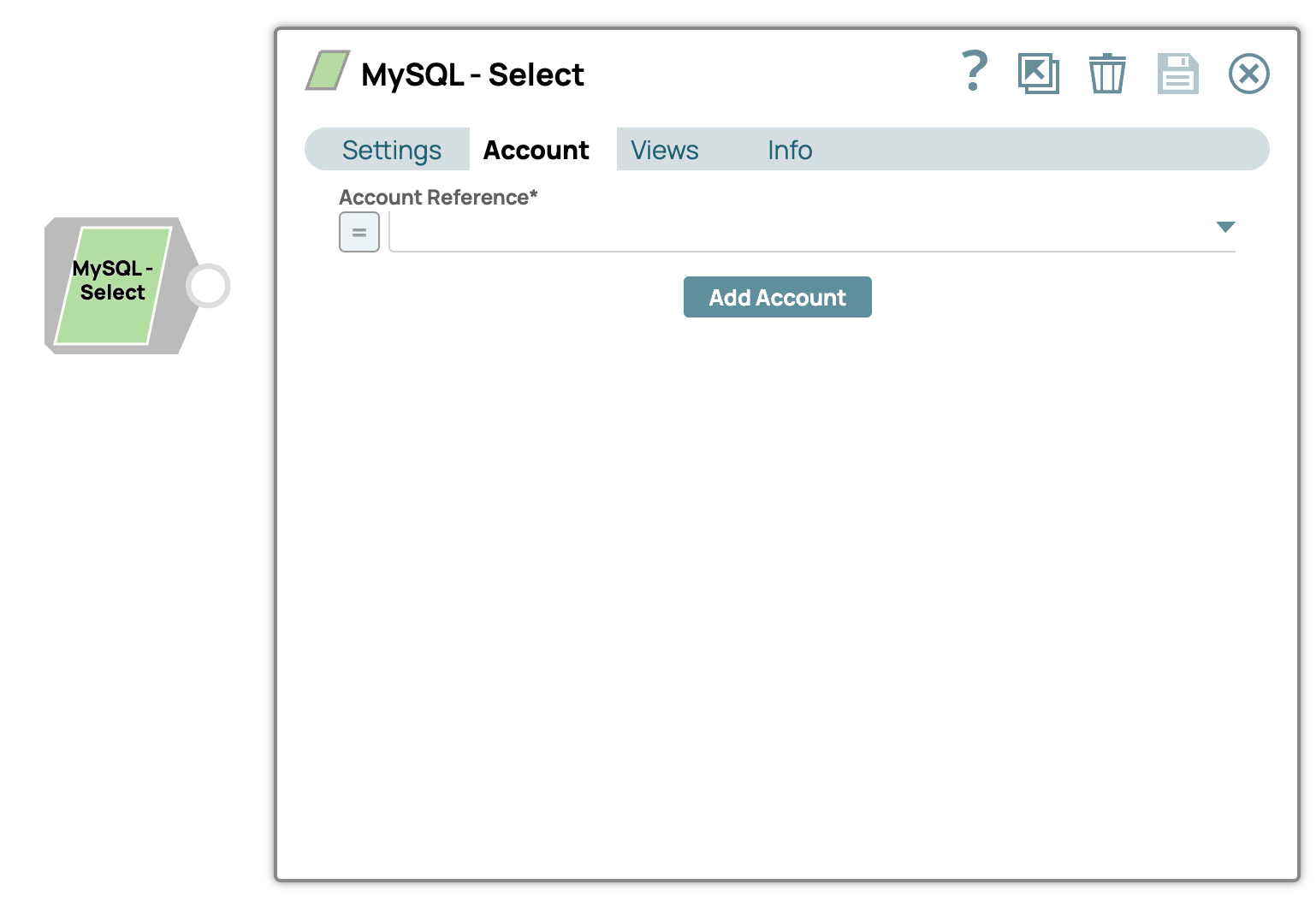This screenshot has height=902, width=1316.
Task: Click inside the Account Reference field
Action: [x=796, y=232]
